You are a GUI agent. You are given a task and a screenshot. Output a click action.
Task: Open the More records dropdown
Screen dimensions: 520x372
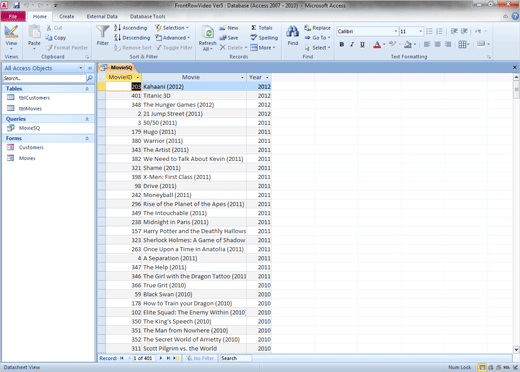[x=263, y=48]
